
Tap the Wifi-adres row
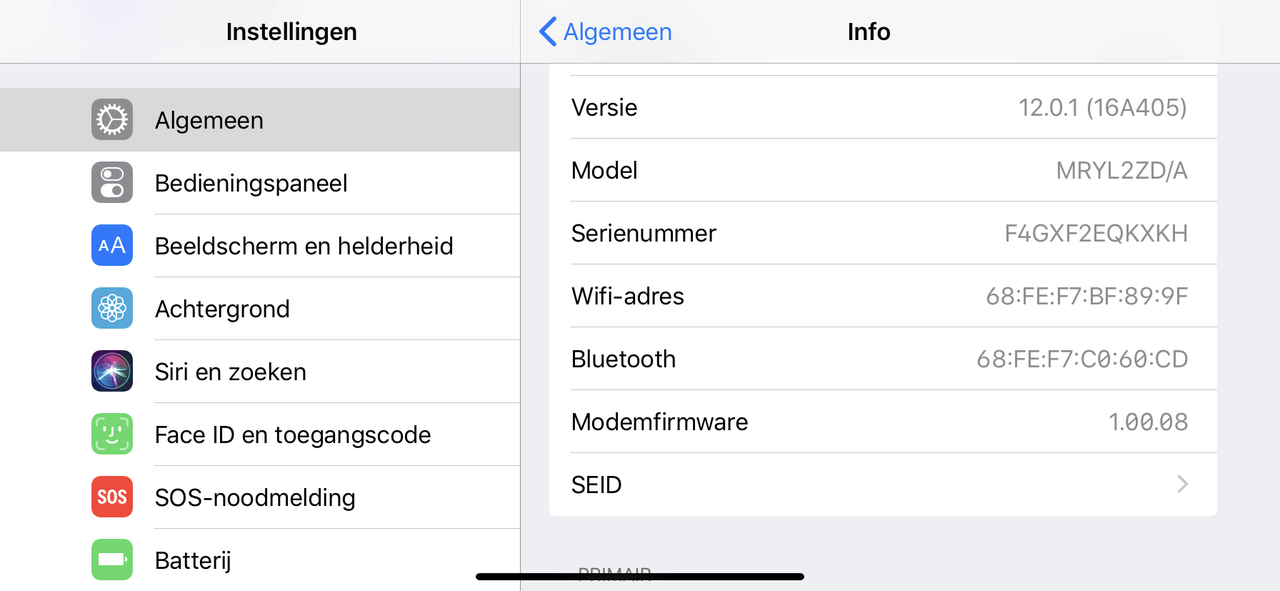click(x=883, y=296)
